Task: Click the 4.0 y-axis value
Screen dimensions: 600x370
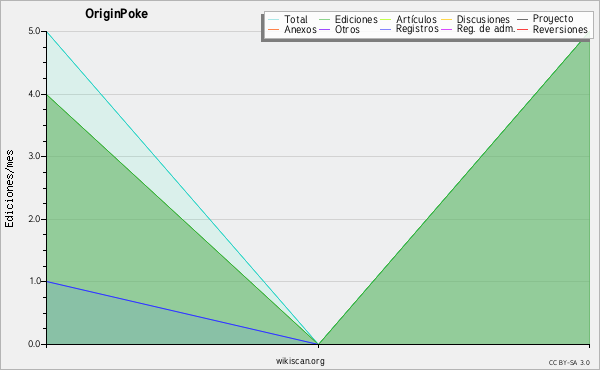Action: click(x=34, y=94)
